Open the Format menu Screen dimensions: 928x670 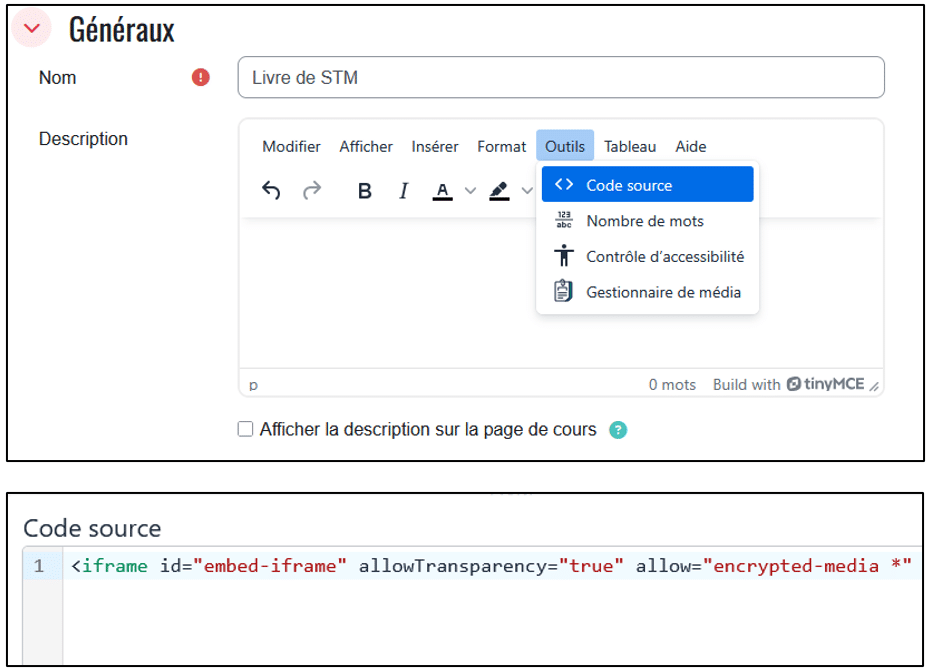point(501,146)
